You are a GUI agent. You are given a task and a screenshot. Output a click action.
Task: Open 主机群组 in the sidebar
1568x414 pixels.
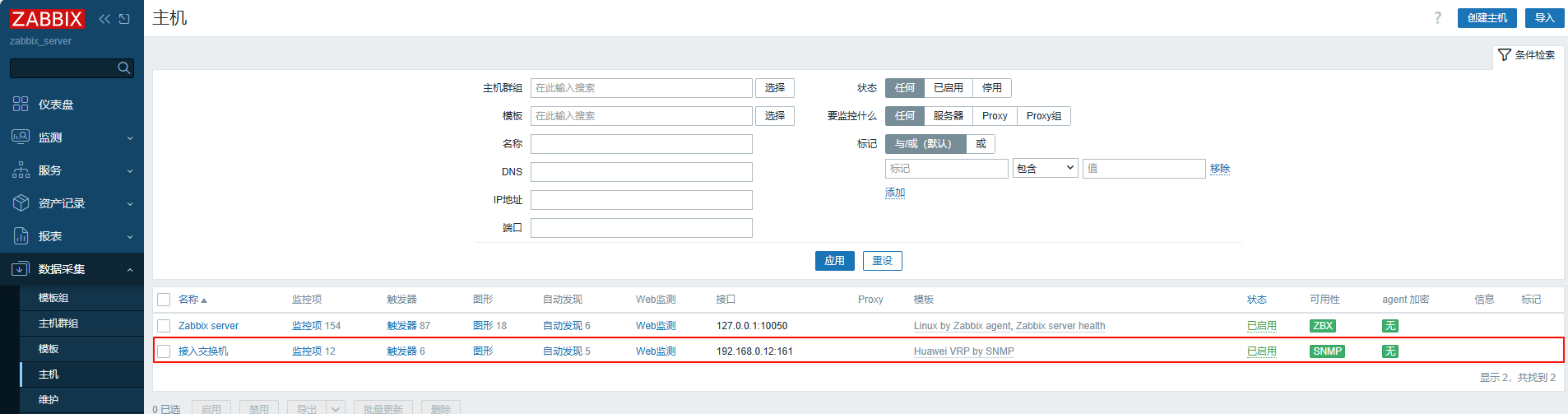point(58,323)
